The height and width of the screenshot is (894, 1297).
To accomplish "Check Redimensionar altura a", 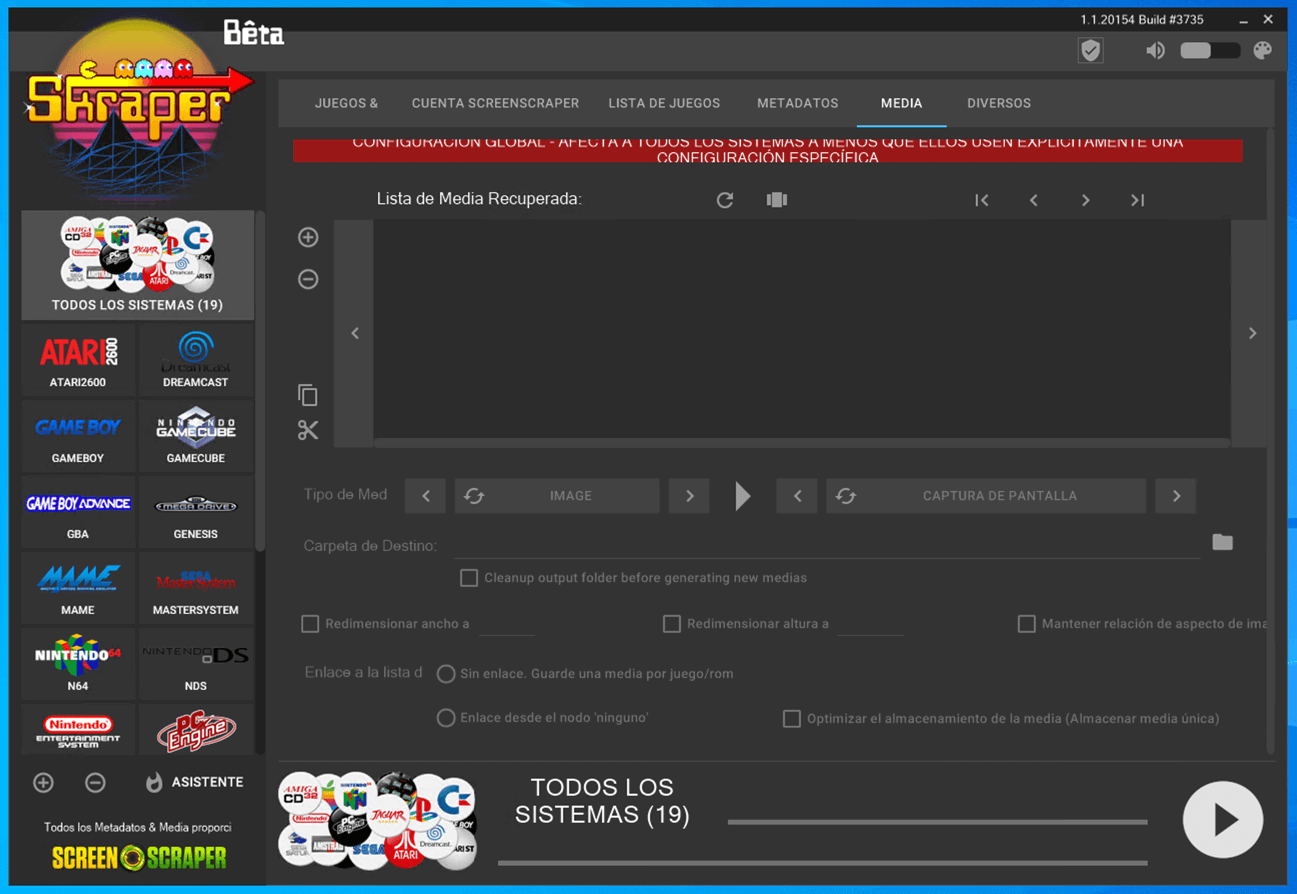I will (672, 624).
